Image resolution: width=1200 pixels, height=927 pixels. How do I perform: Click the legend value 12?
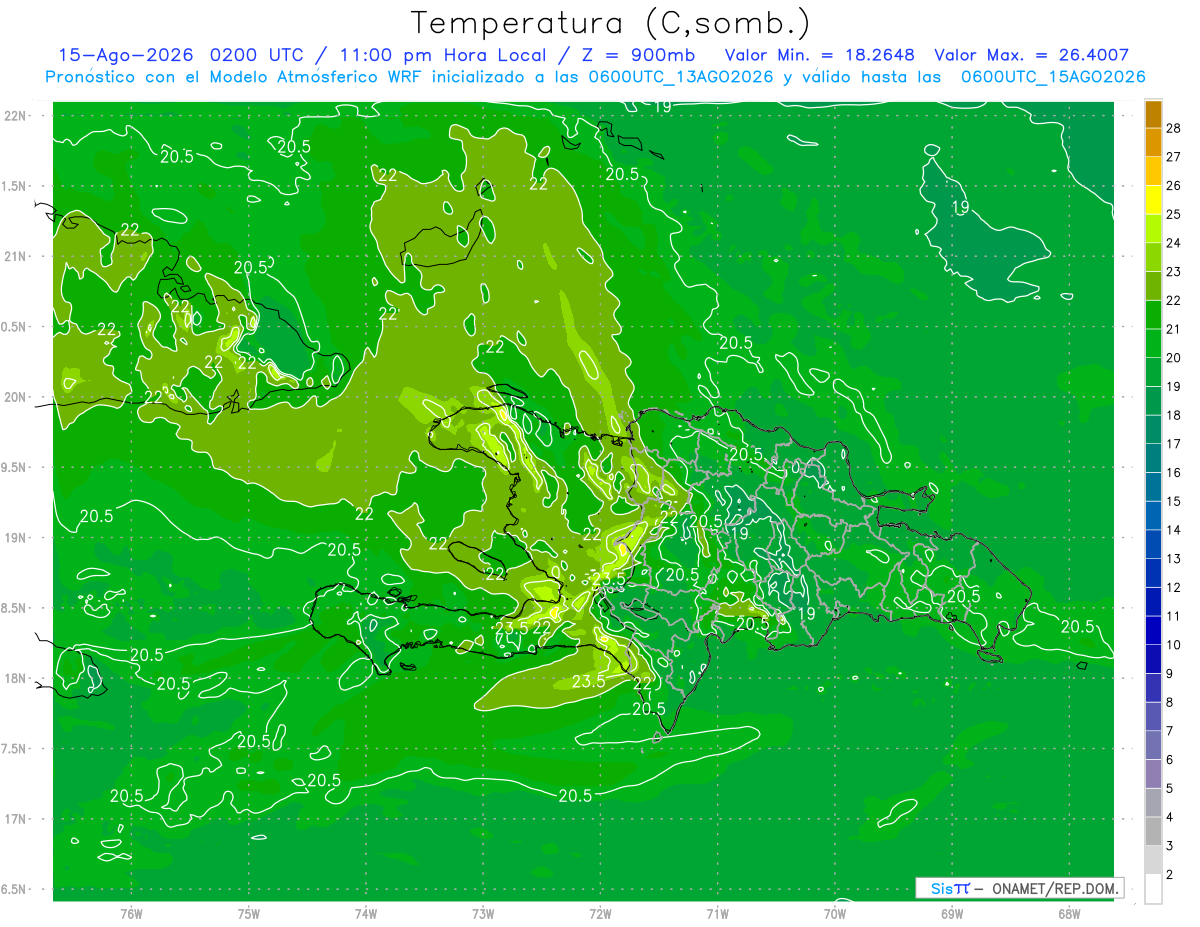[1174, 587]
